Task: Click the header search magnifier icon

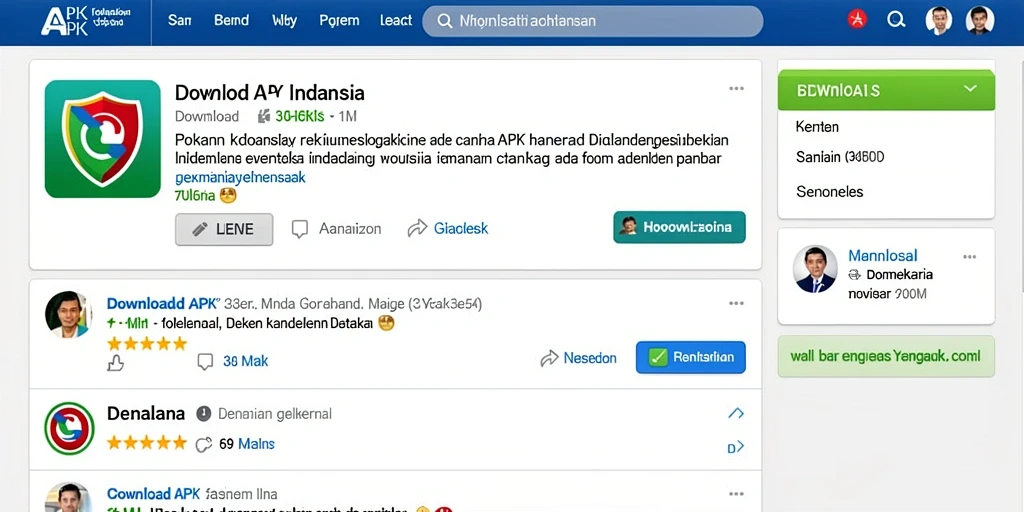Action: pos(896,20)
